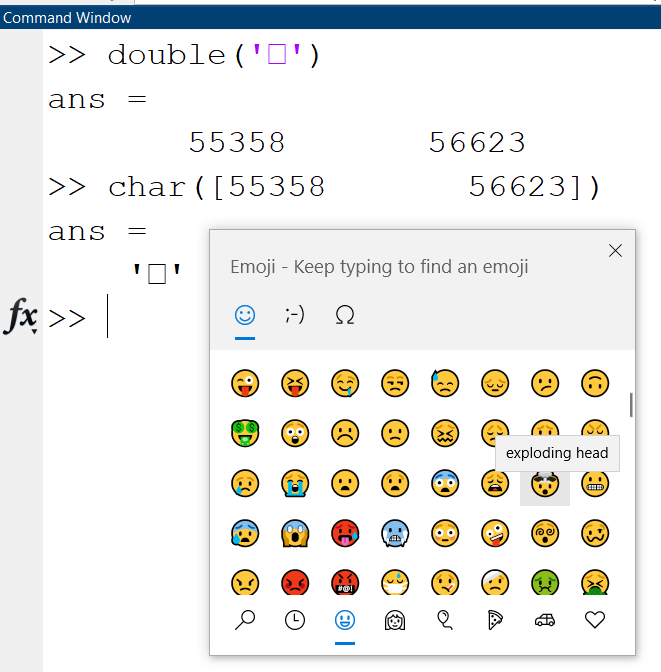Pick the money-mouth face emoji
The height and width of the screenshot is (672, 661).
(245, 433)
